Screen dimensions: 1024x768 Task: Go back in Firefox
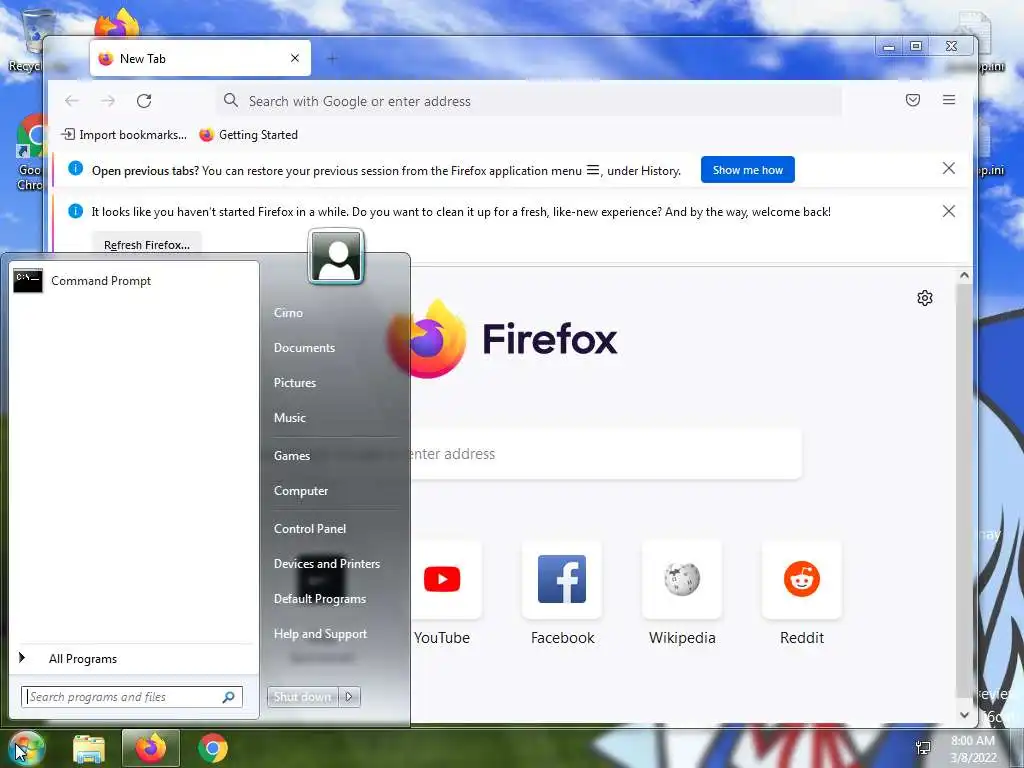pos(72,101)
